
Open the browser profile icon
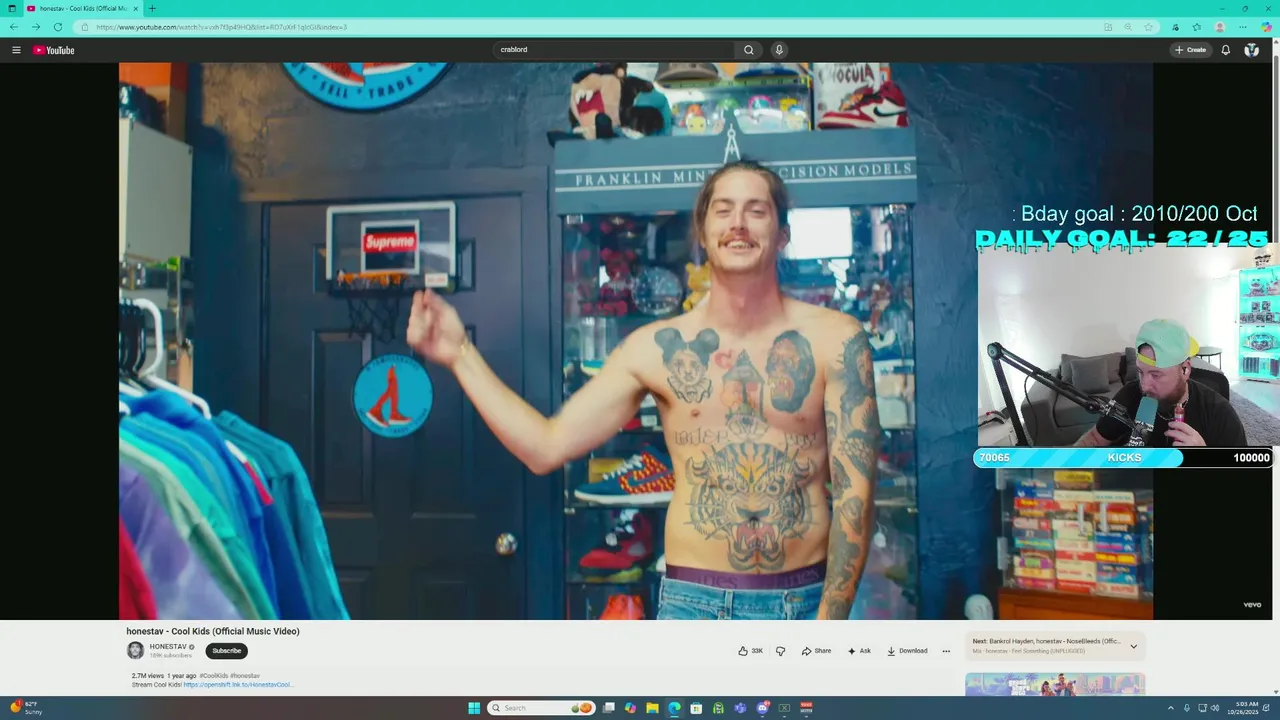click(x=1220, y=27)
